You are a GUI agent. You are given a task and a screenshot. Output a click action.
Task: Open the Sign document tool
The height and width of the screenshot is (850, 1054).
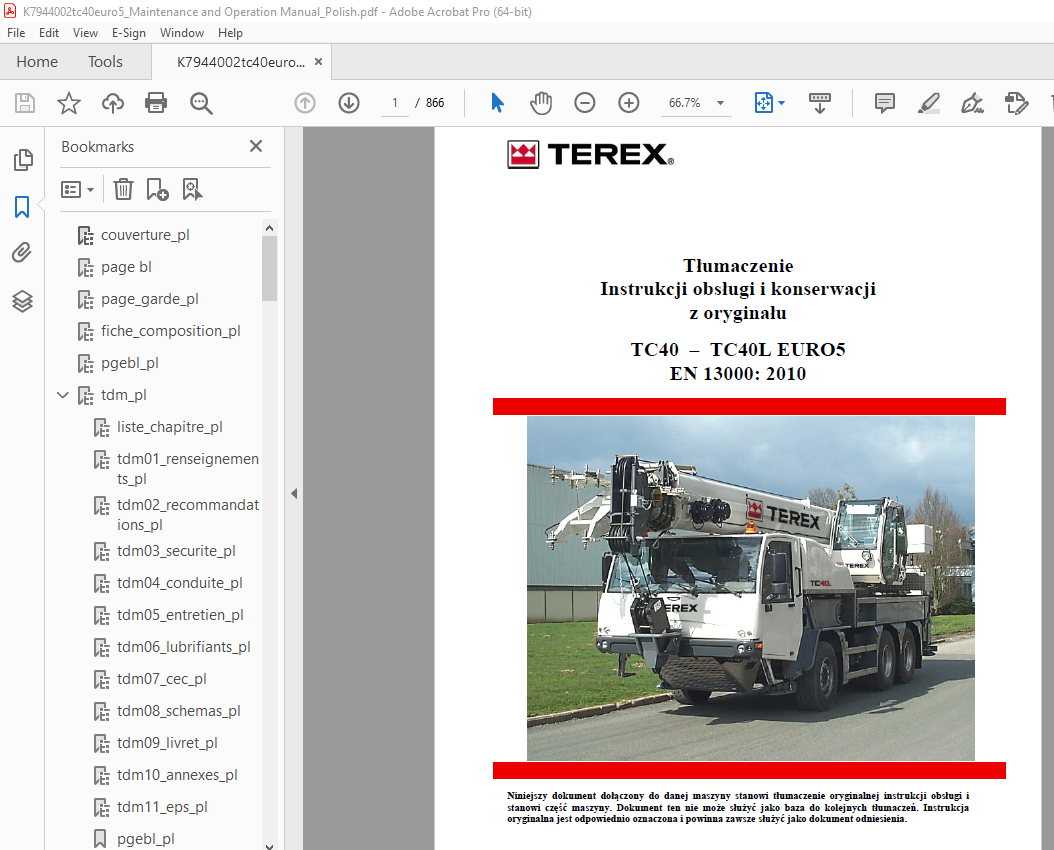click(x=972, y=103)
